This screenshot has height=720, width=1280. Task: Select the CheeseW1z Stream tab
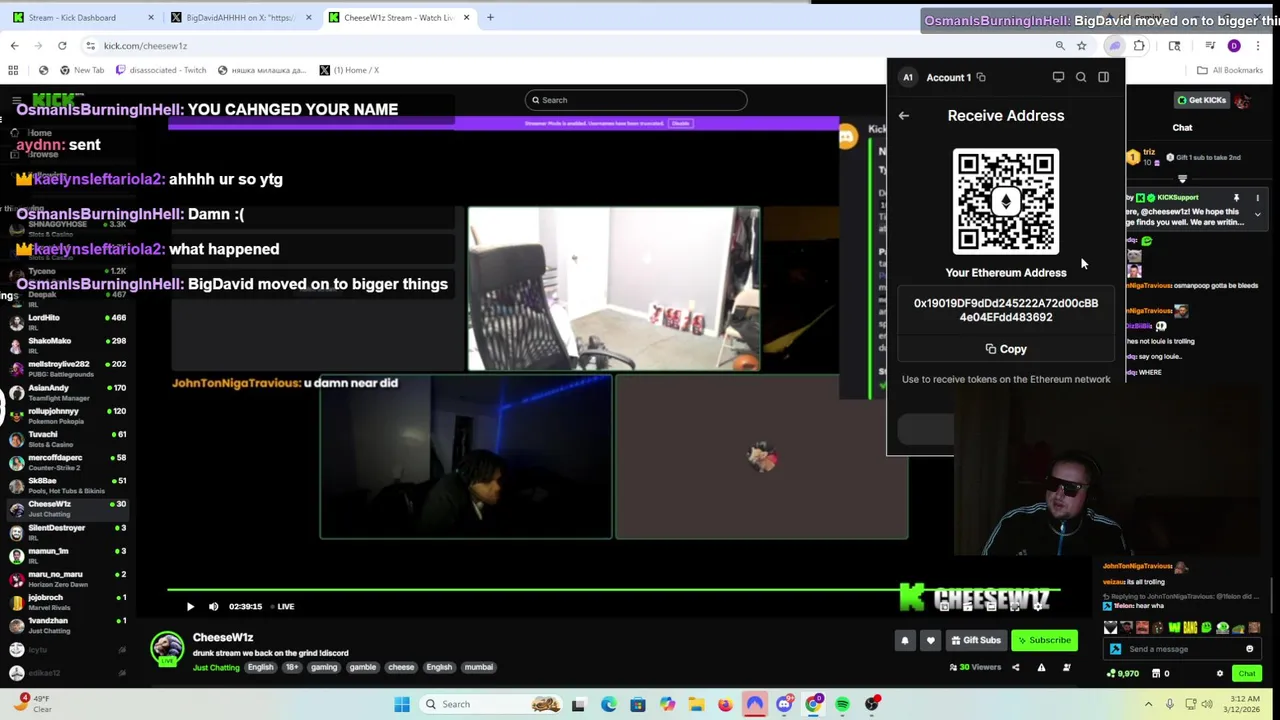(398, 17)
